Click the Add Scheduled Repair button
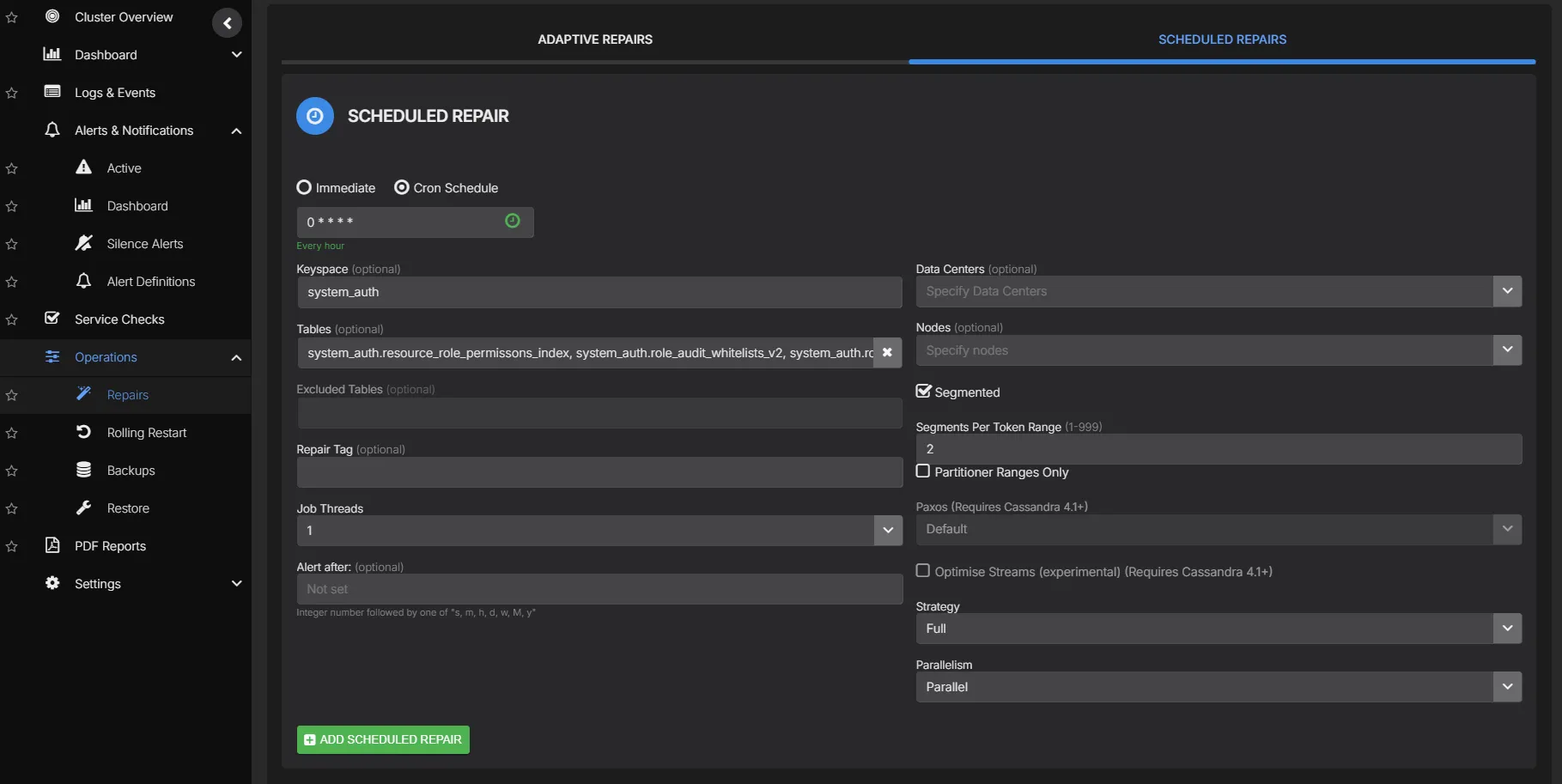Screen dimensions: 1562x784 pos(383,739)
